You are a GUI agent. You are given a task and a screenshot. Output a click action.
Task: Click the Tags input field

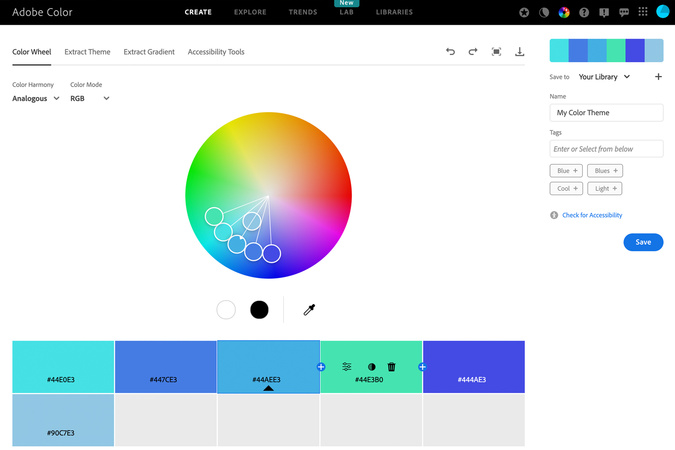pos(606,149)
